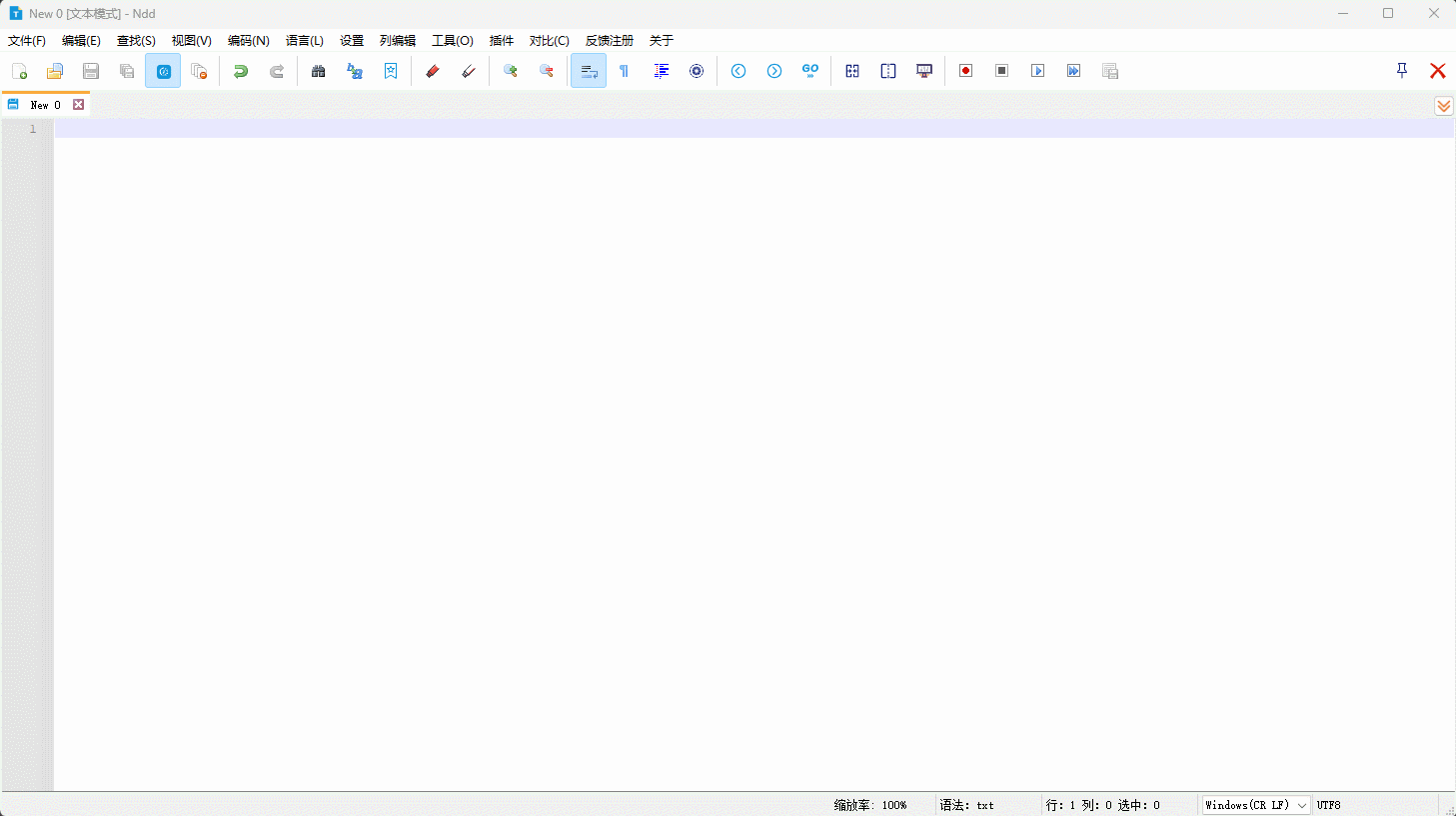Click the replace text icon

355,71
